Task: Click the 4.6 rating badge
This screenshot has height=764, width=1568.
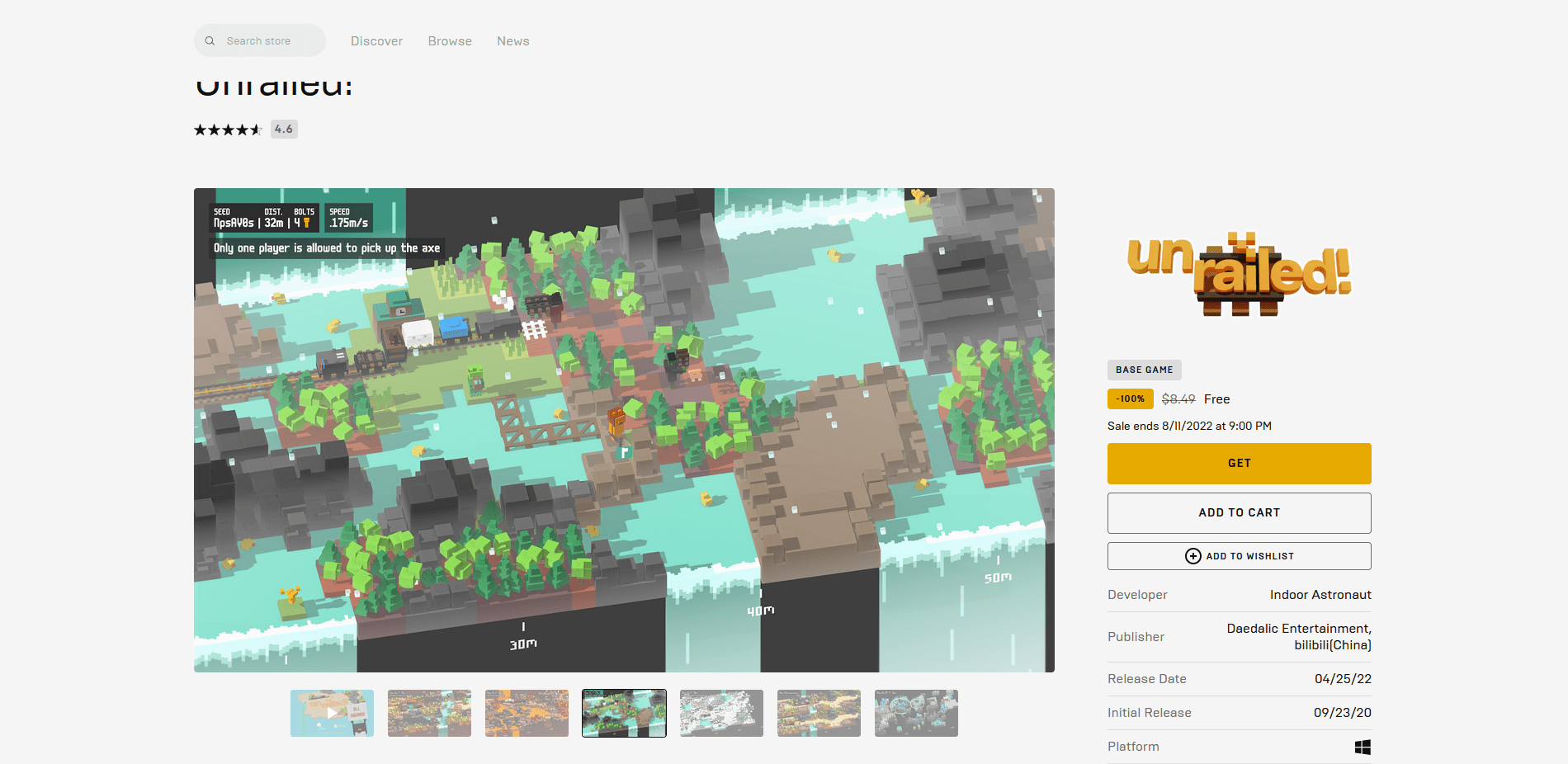Action: 284,129
